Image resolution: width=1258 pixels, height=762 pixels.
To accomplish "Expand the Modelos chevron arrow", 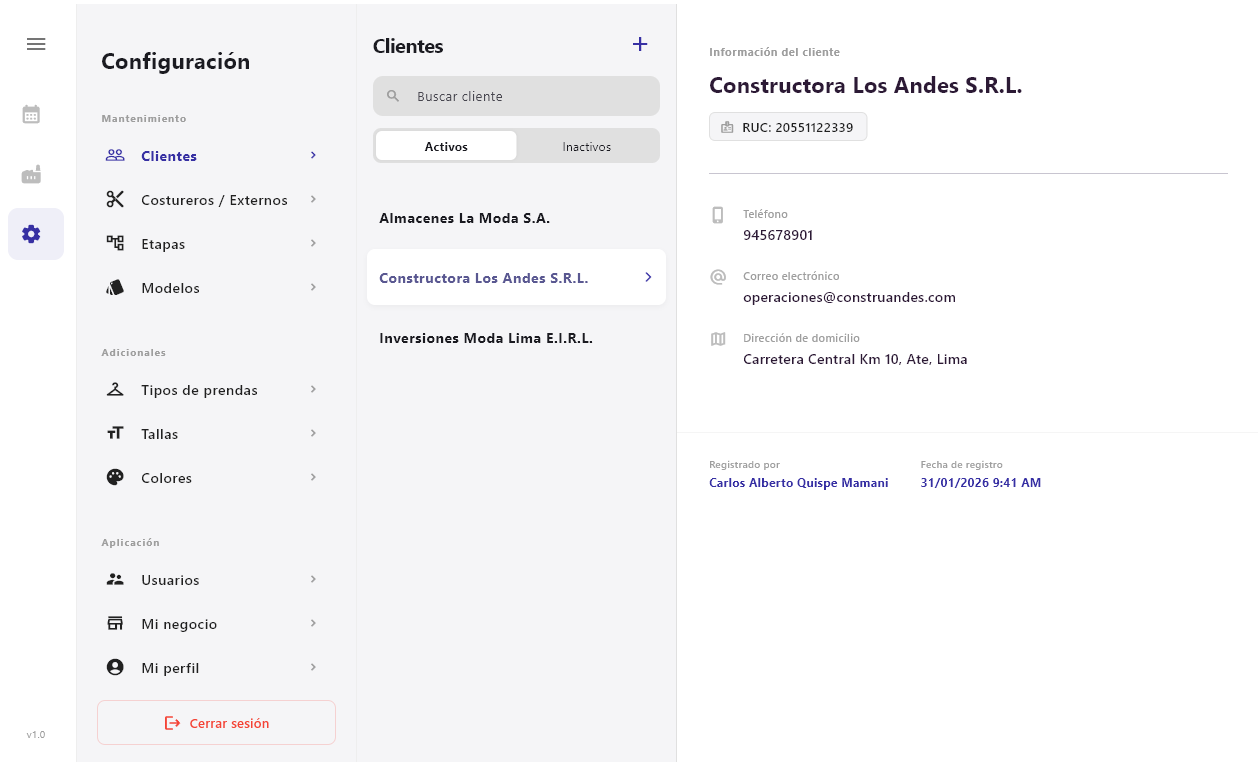I will pos(313,287).
